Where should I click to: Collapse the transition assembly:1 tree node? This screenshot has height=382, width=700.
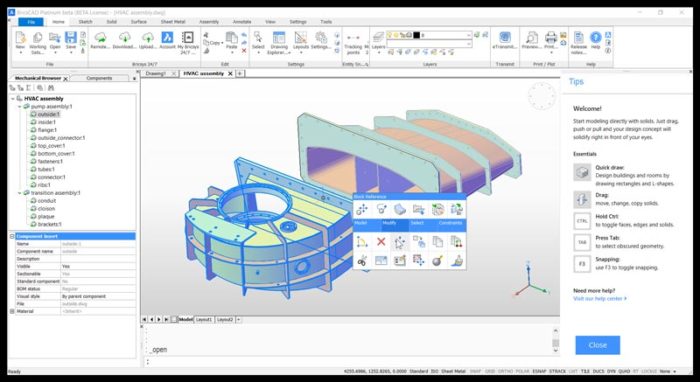click(20, 193)
